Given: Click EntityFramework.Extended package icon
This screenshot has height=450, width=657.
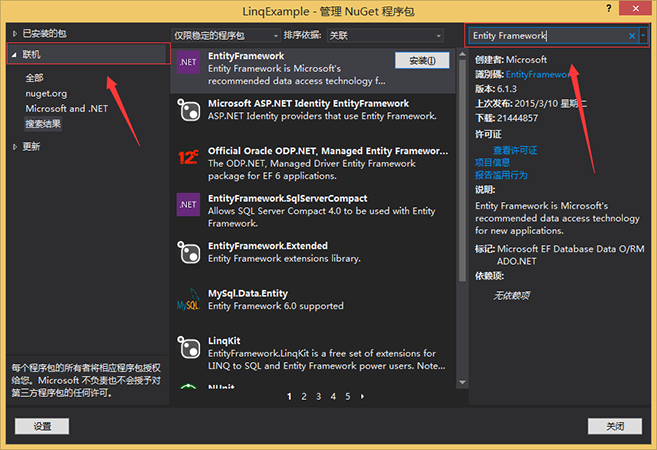Looking at the screenshot, I should tap(188, 252).
